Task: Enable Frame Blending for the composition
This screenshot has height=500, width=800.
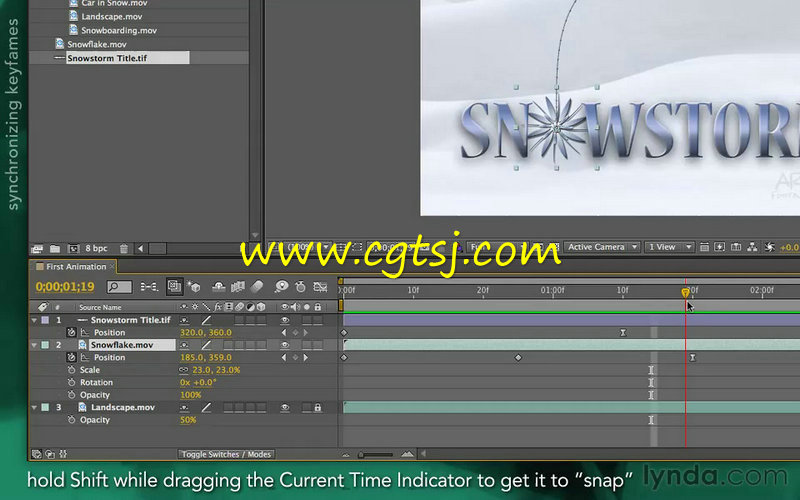Action: coord(238,287)
